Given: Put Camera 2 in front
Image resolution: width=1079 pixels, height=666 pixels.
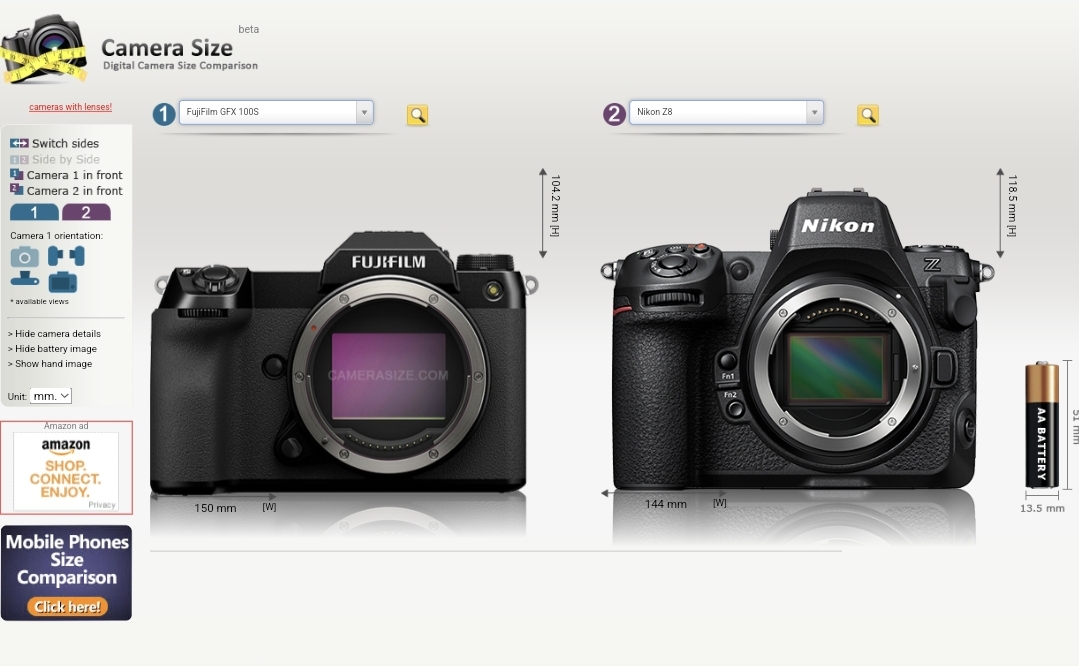Looking at the screenshot, I should tap(74, 191).
